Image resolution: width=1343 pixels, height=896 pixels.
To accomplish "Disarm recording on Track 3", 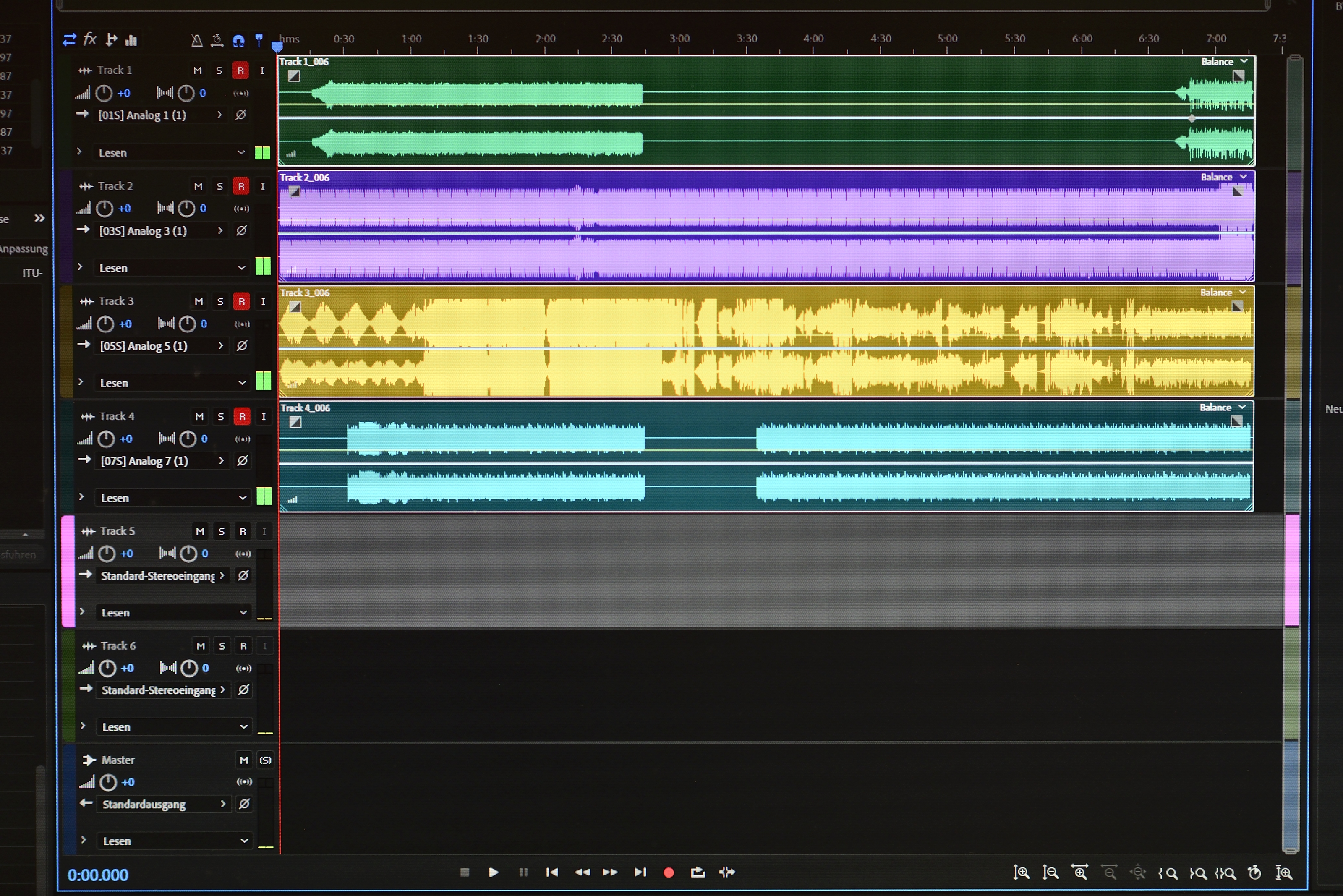I will coord(242,302).
